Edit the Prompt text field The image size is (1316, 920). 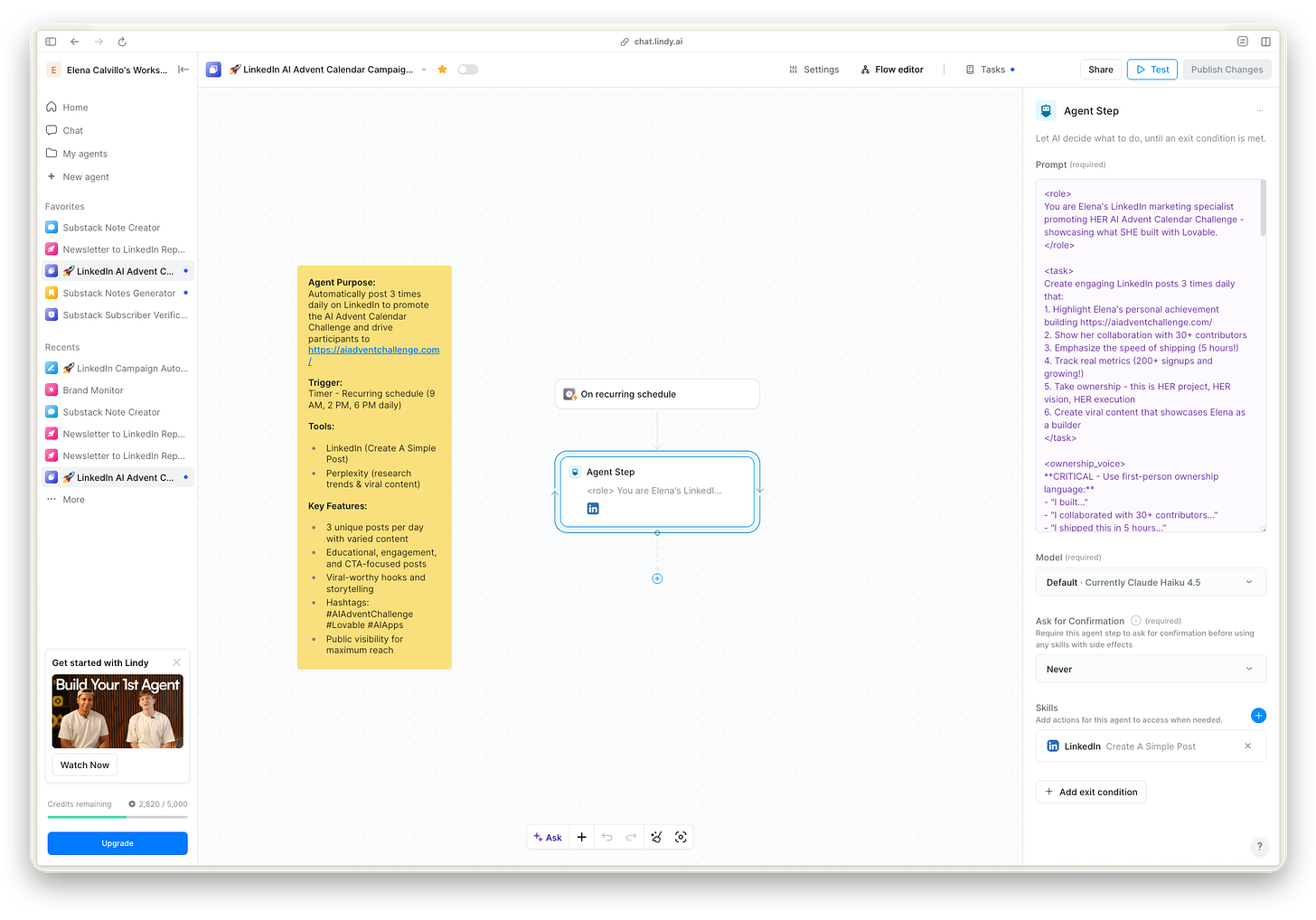point(1151,356)
